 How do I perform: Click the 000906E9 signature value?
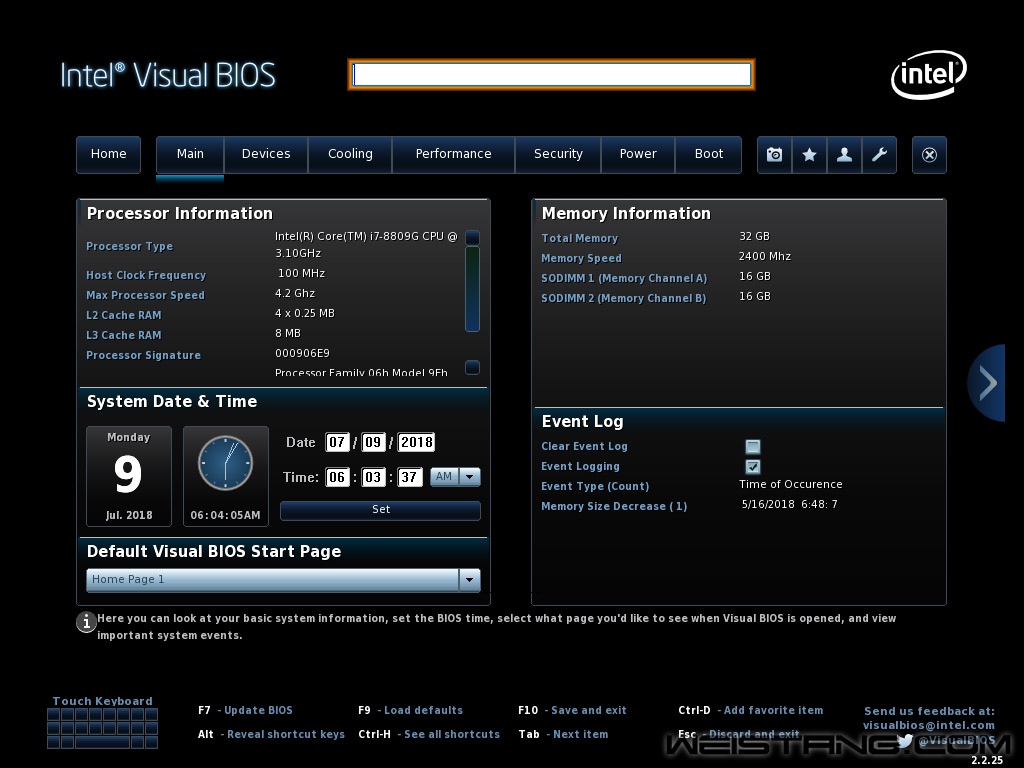(x=302, y=353)
